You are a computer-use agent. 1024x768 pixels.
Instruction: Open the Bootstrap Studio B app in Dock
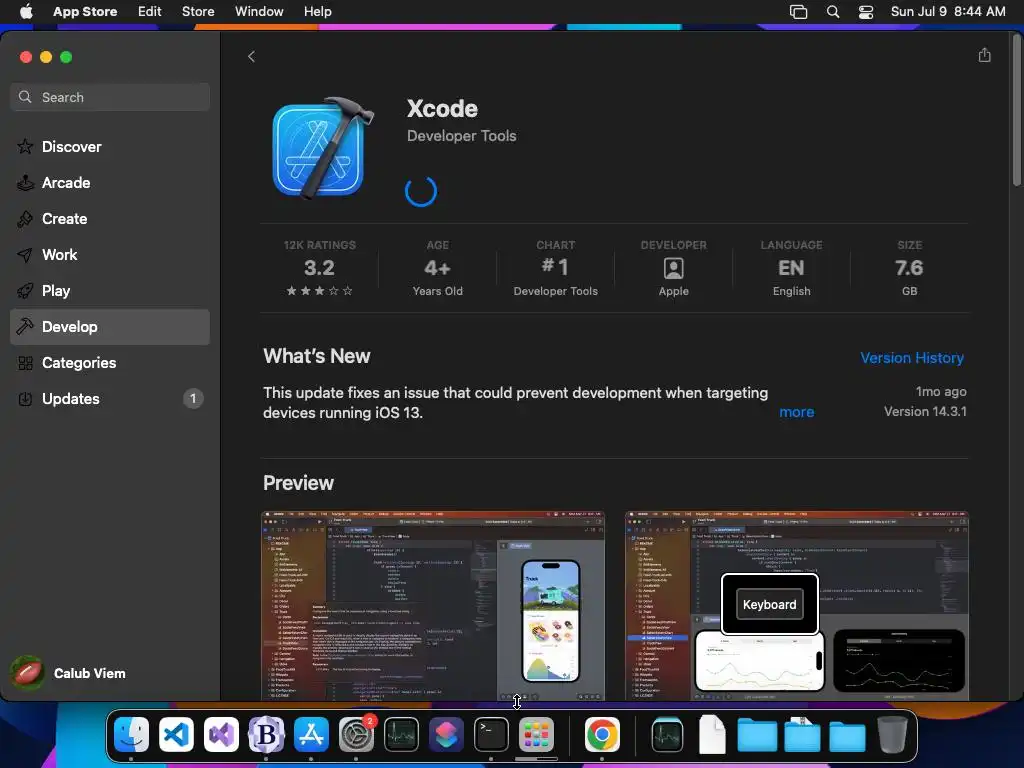pos(266,734)
